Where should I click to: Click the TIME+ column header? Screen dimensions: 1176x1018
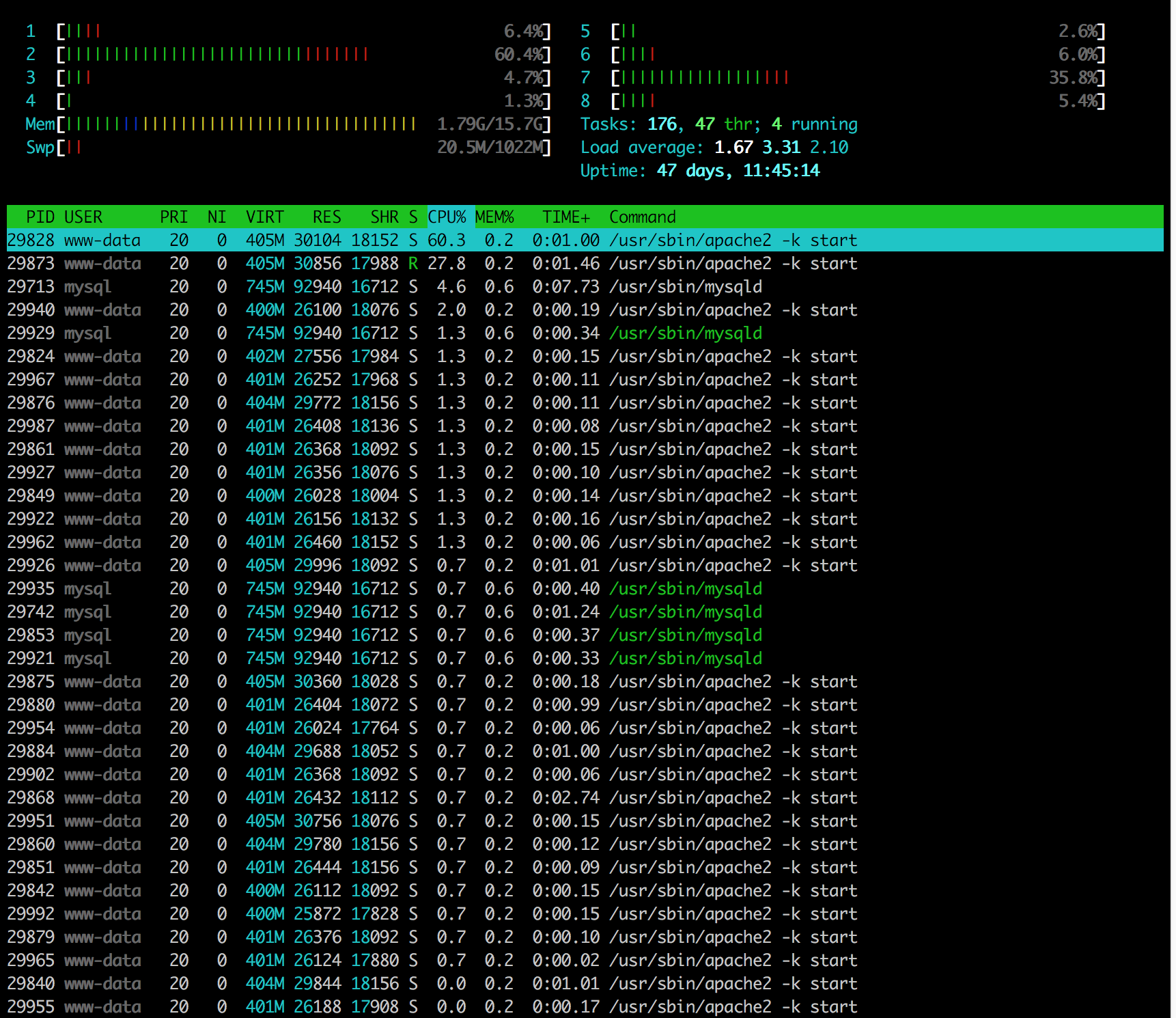tap(566, 217)
